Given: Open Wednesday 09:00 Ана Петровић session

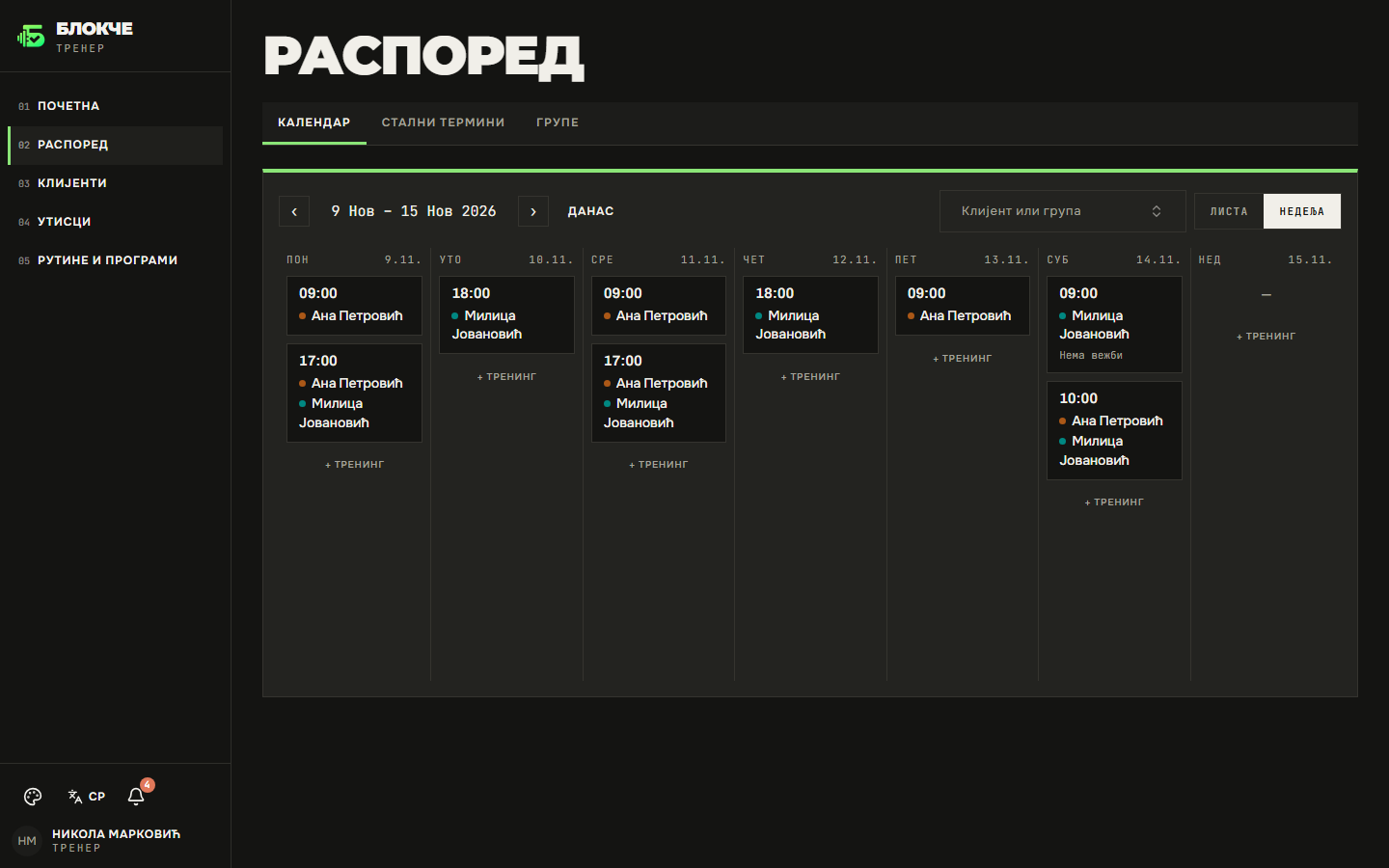Looking at the screenshot, I should click(x=659, y=306).
